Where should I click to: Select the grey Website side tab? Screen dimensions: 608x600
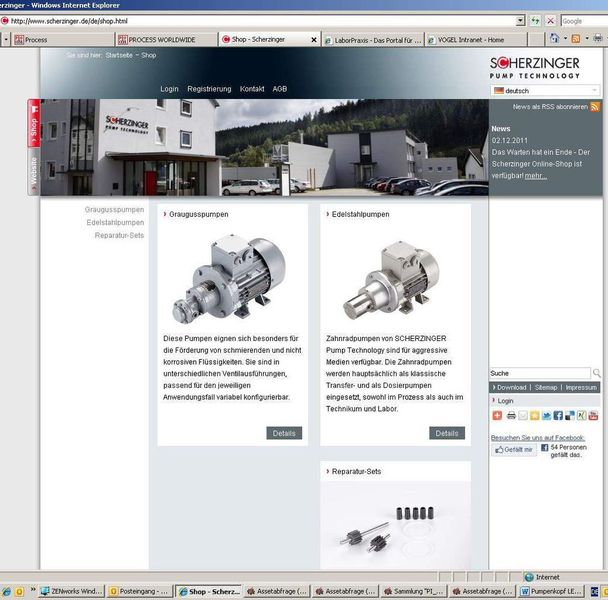(34, 171)
